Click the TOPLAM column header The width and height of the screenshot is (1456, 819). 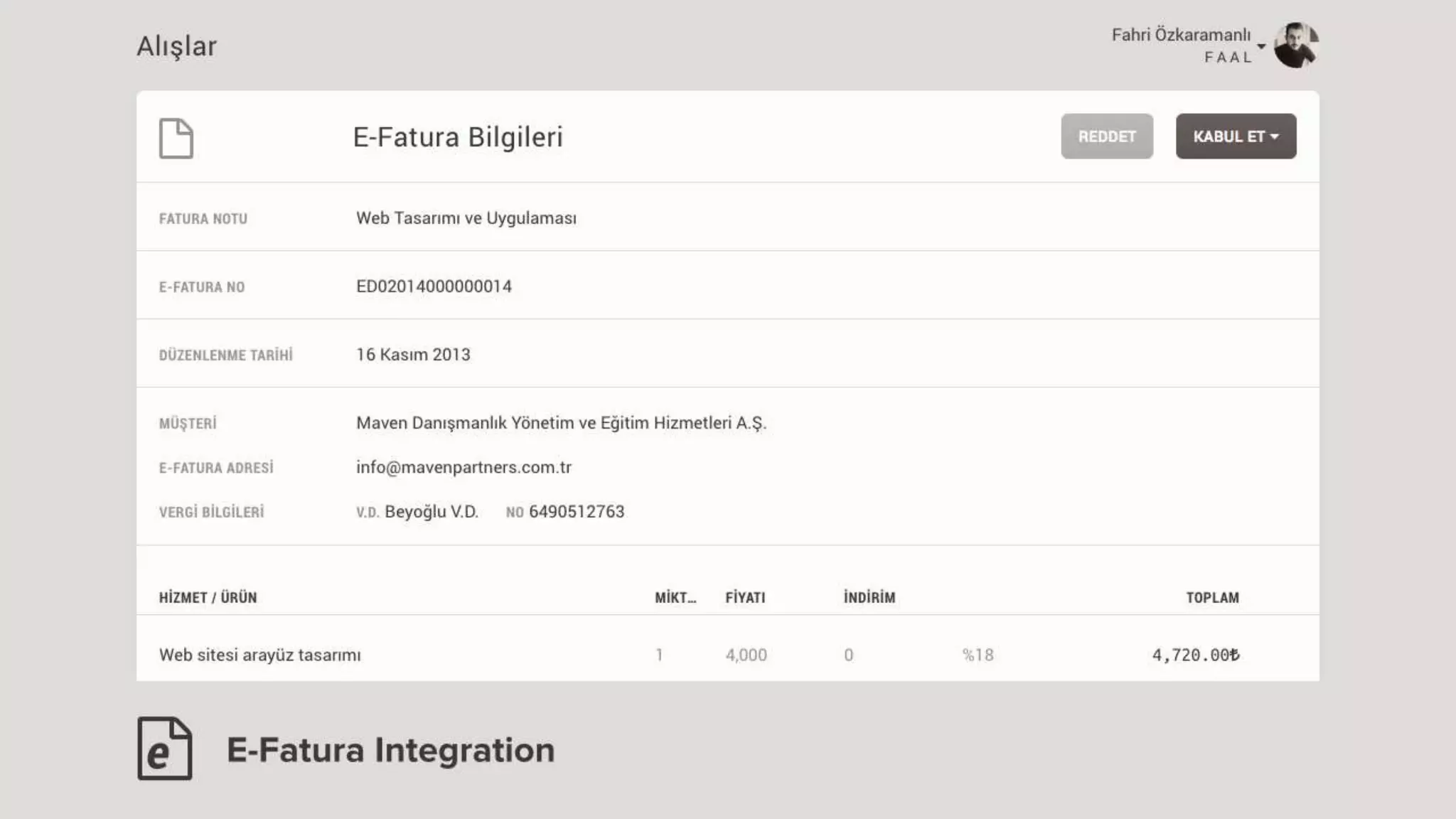(x=1212, y=598)
